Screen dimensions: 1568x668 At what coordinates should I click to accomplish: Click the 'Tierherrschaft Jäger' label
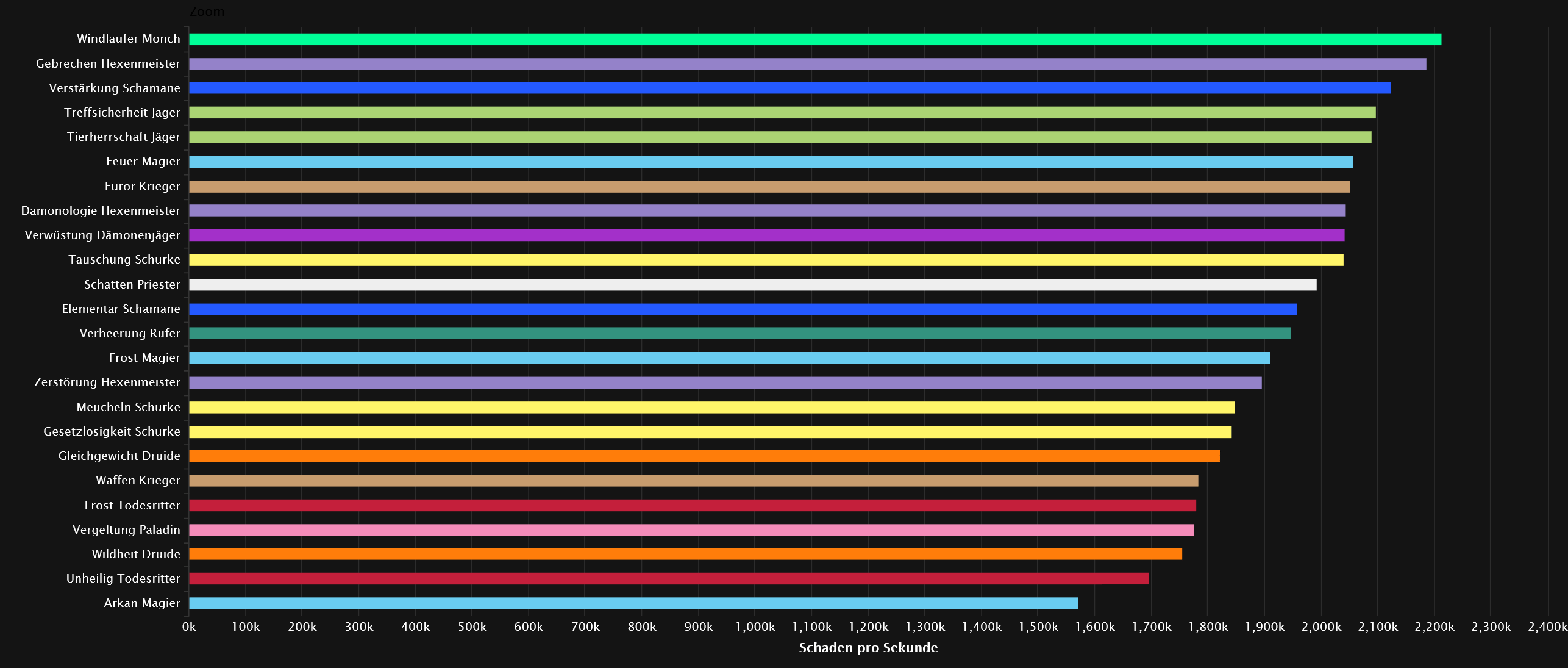124,137
